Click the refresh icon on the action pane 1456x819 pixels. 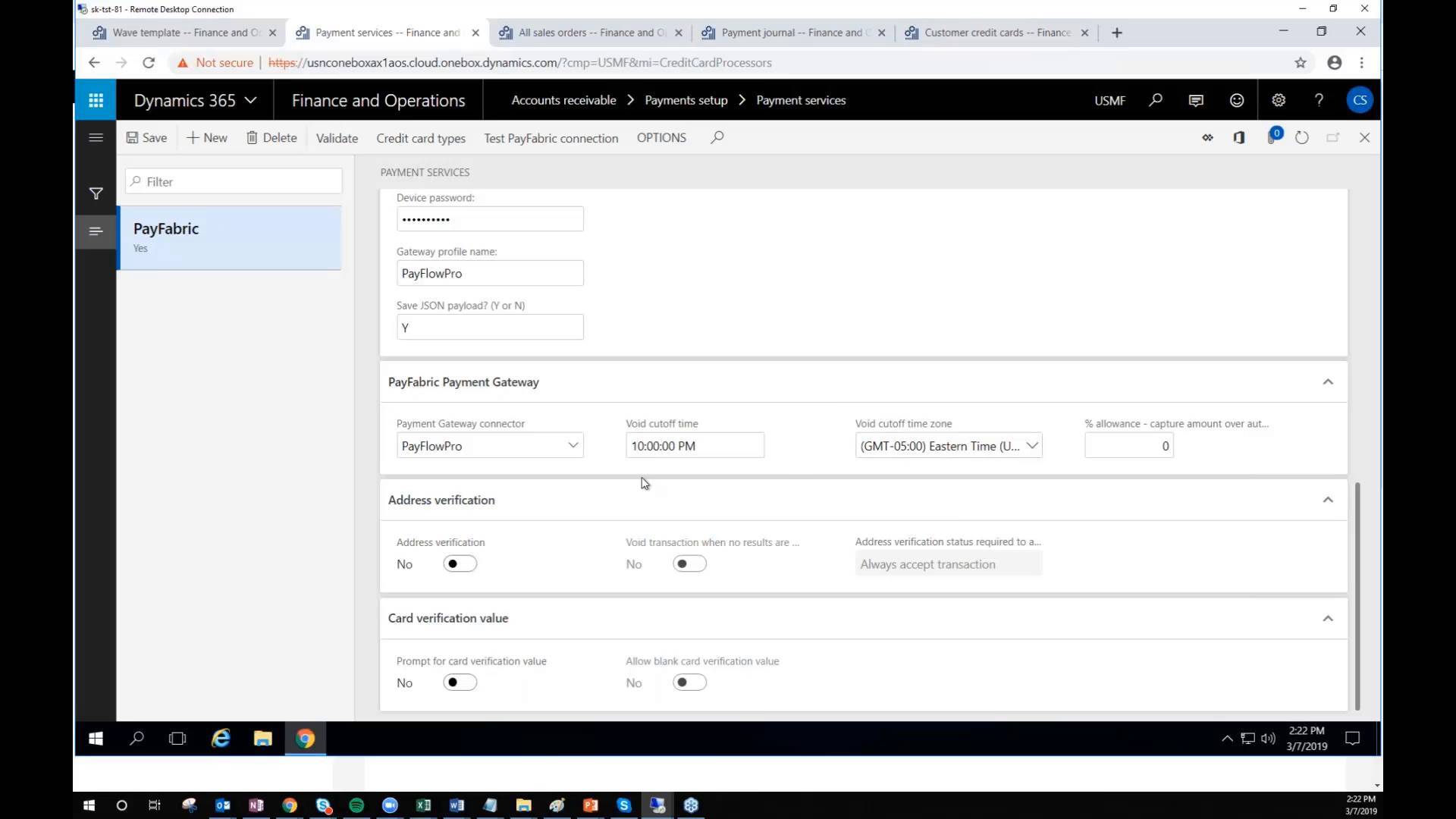[1302, 137]
